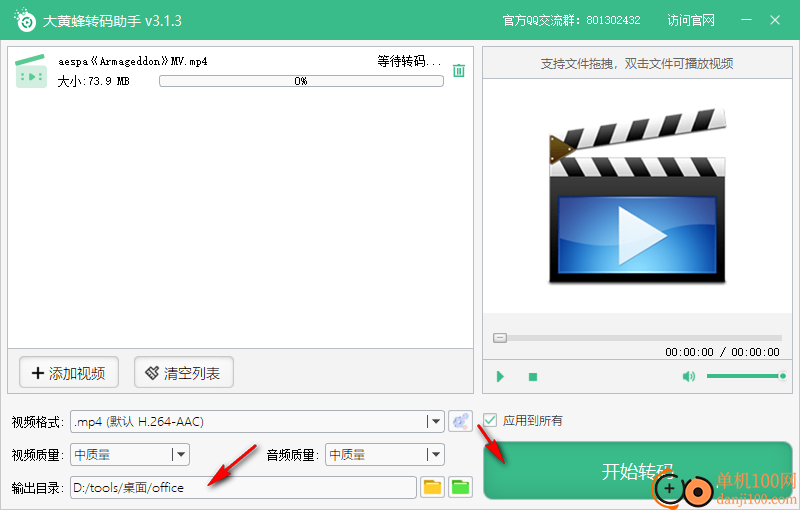Screen dimensions: 800x510
Task: Open 访问官网 link in title bar
Action: (x=691, y=20)
